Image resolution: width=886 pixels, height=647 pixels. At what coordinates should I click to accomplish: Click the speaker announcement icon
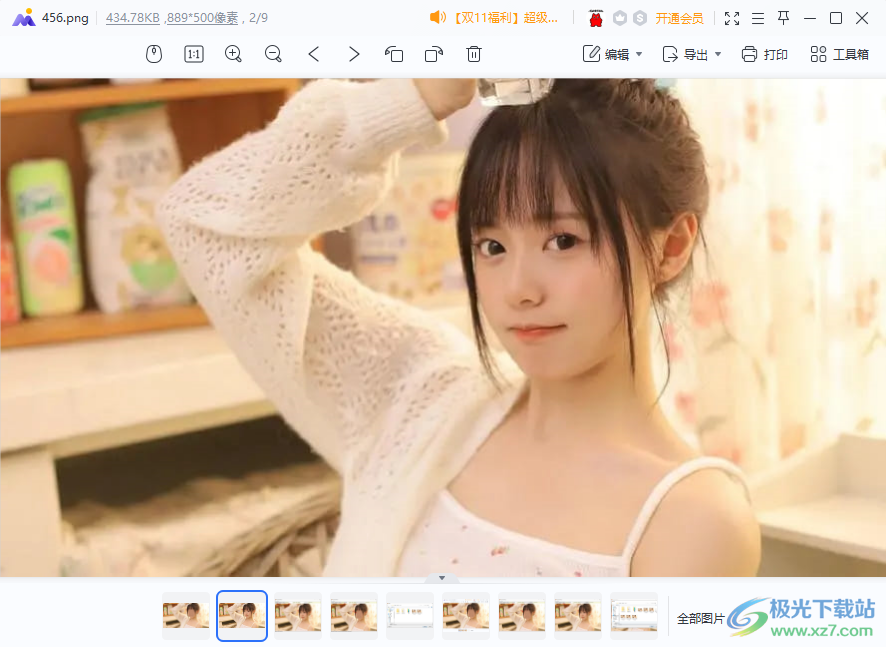pos(438,18)
